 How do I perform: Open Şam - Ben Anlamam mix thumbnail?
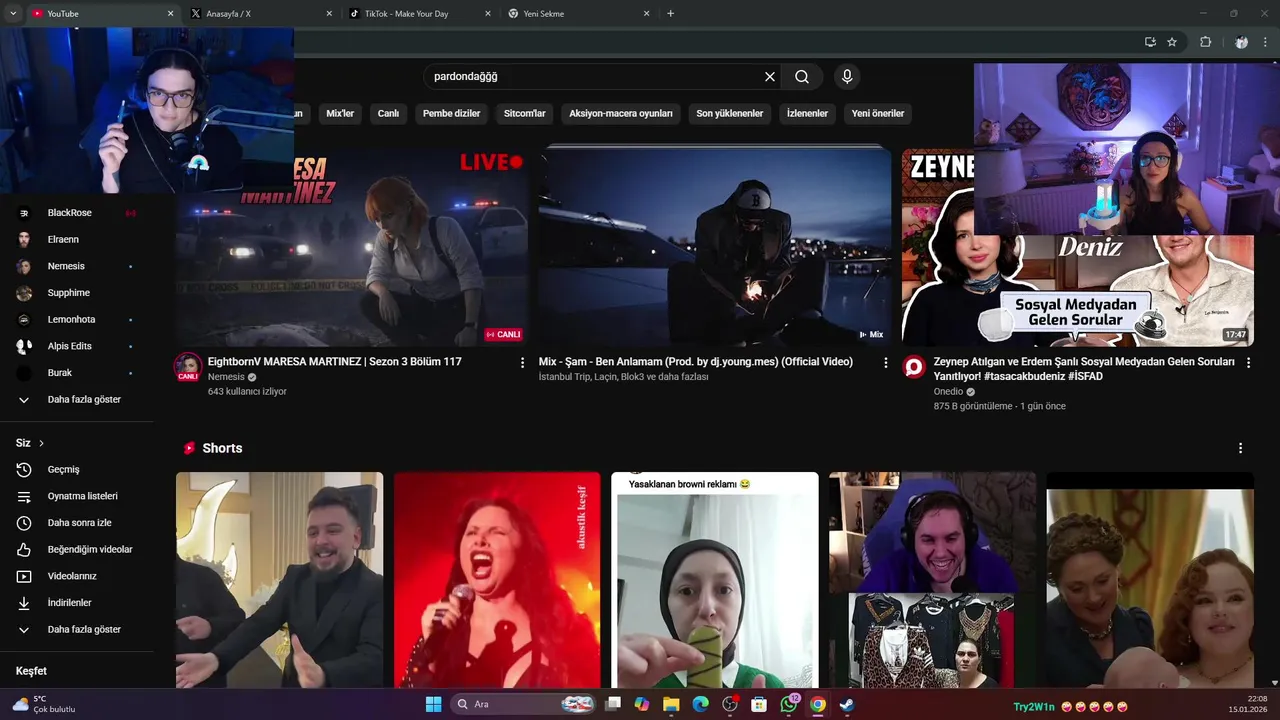tap(714, 247)
